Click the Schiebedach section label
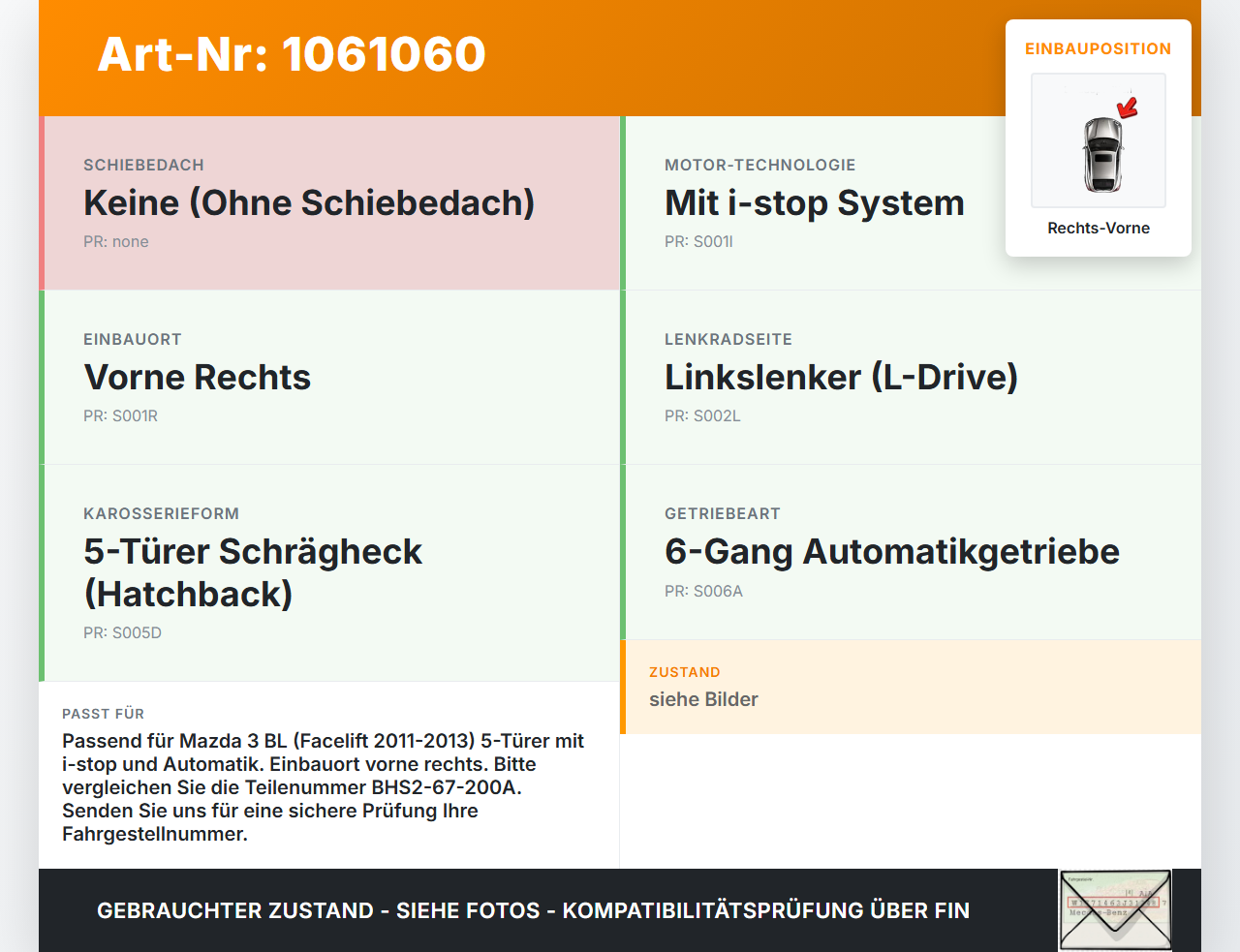This screenshot has height=952, width=1240. tap(143, 165)
